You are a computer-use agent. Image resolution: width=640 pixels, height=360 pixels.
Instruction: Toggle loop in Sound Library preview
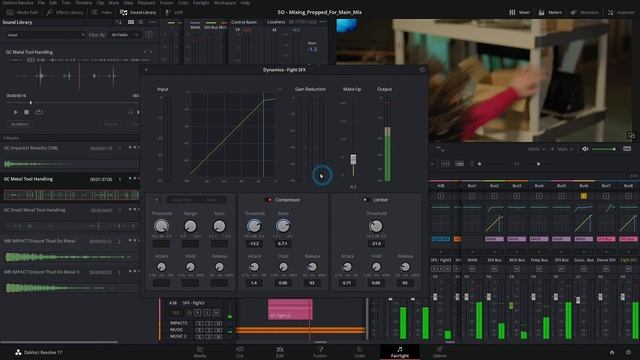[x=39, y=112]
